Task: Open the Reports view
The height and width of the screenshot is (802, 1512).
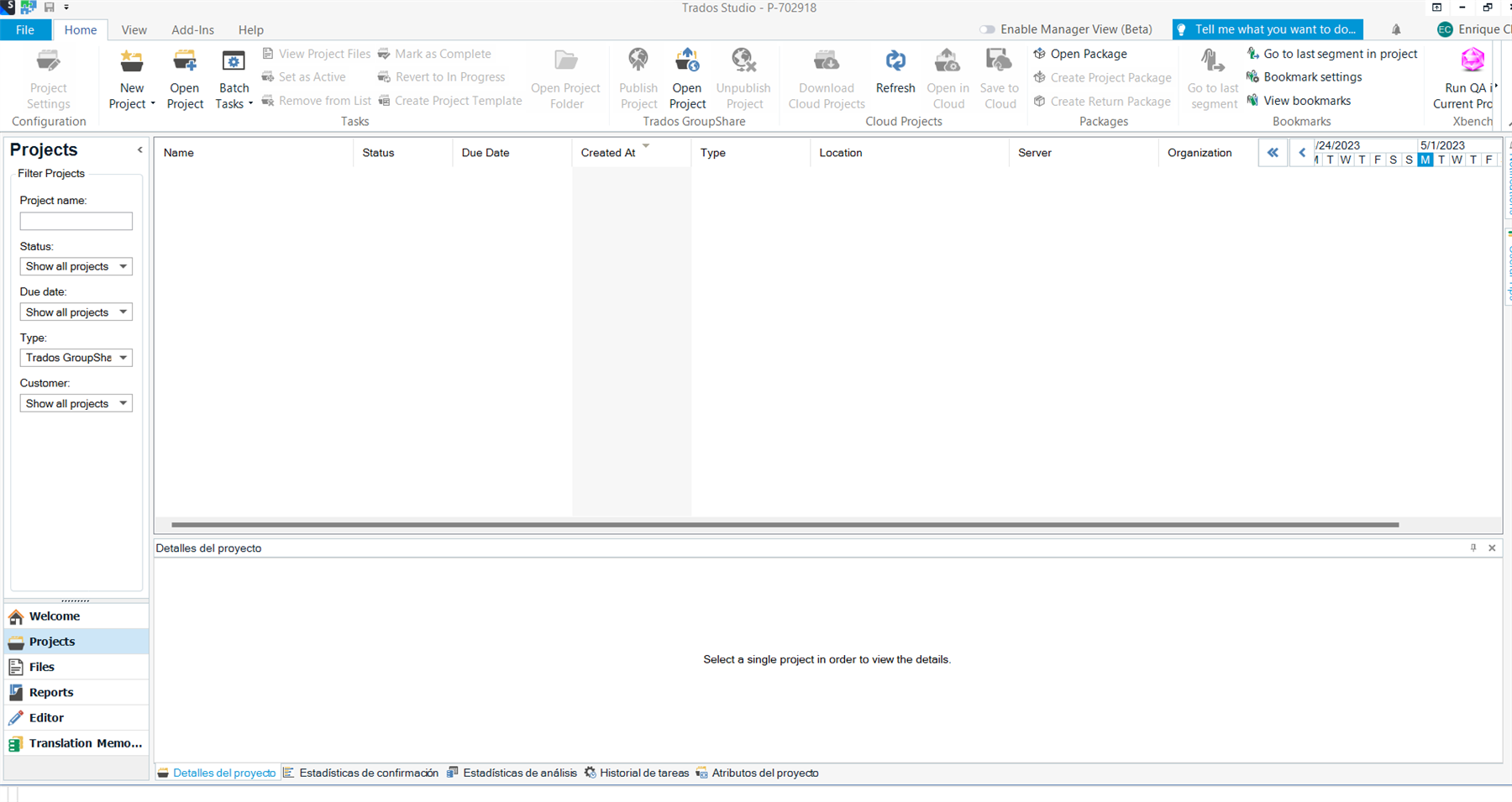Action: click(x=76, y=692)
